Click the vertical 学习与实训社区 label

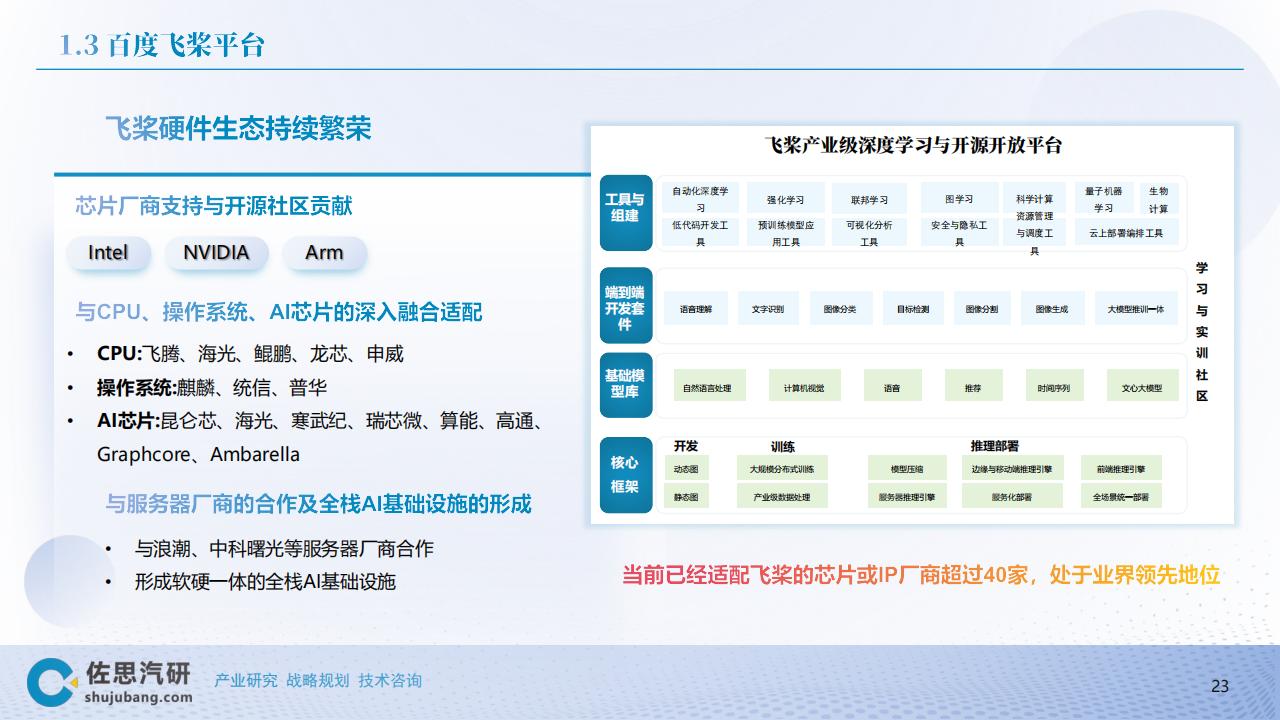pyautogui.click(x=1202, y=332)
